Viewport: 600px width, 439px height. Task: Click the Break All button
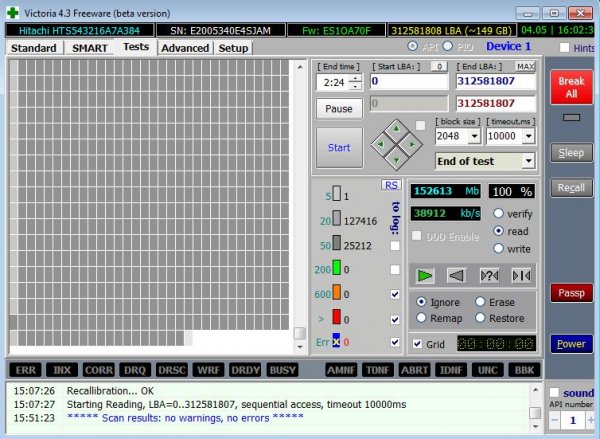571,87
